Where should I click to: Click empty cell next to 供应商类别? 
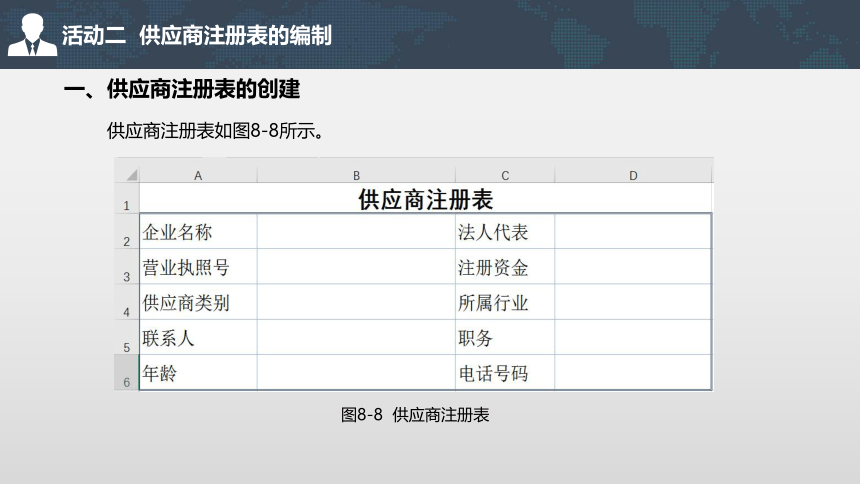point(356,302)
